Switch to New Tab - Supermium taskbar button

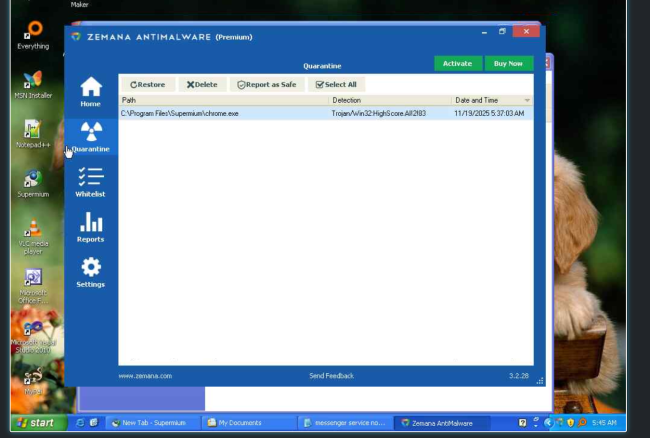153,423
